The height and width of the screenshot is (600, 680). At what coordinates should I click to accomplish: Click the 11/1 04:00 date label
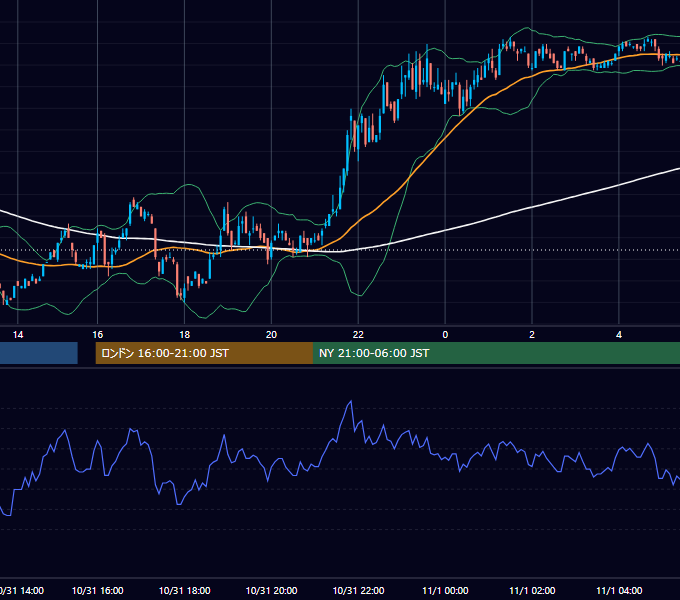coord(619,590)
